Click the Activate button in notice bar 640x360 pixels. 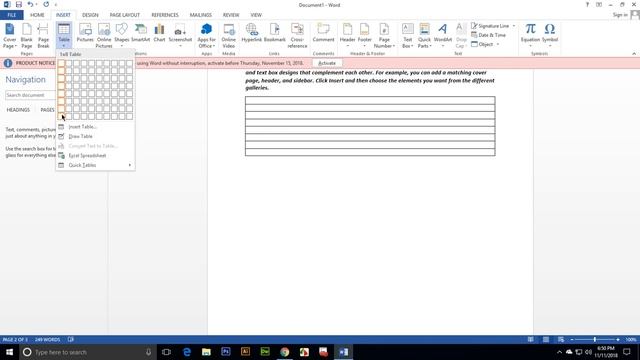(327, 63)
